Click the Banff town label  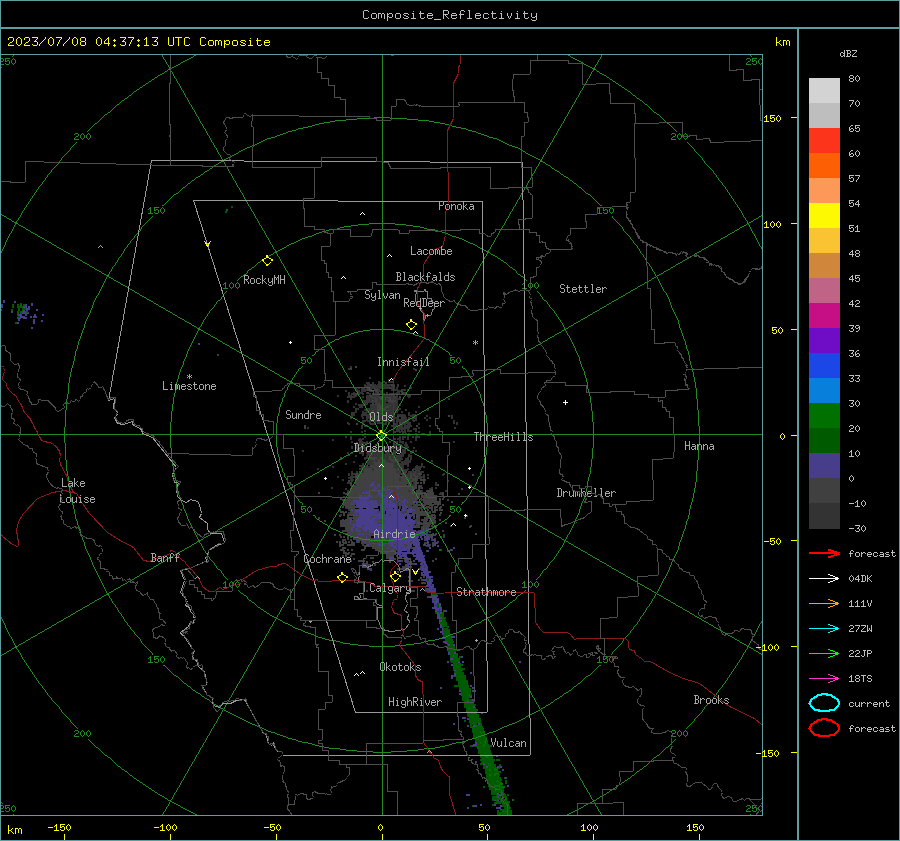point(165,557)
